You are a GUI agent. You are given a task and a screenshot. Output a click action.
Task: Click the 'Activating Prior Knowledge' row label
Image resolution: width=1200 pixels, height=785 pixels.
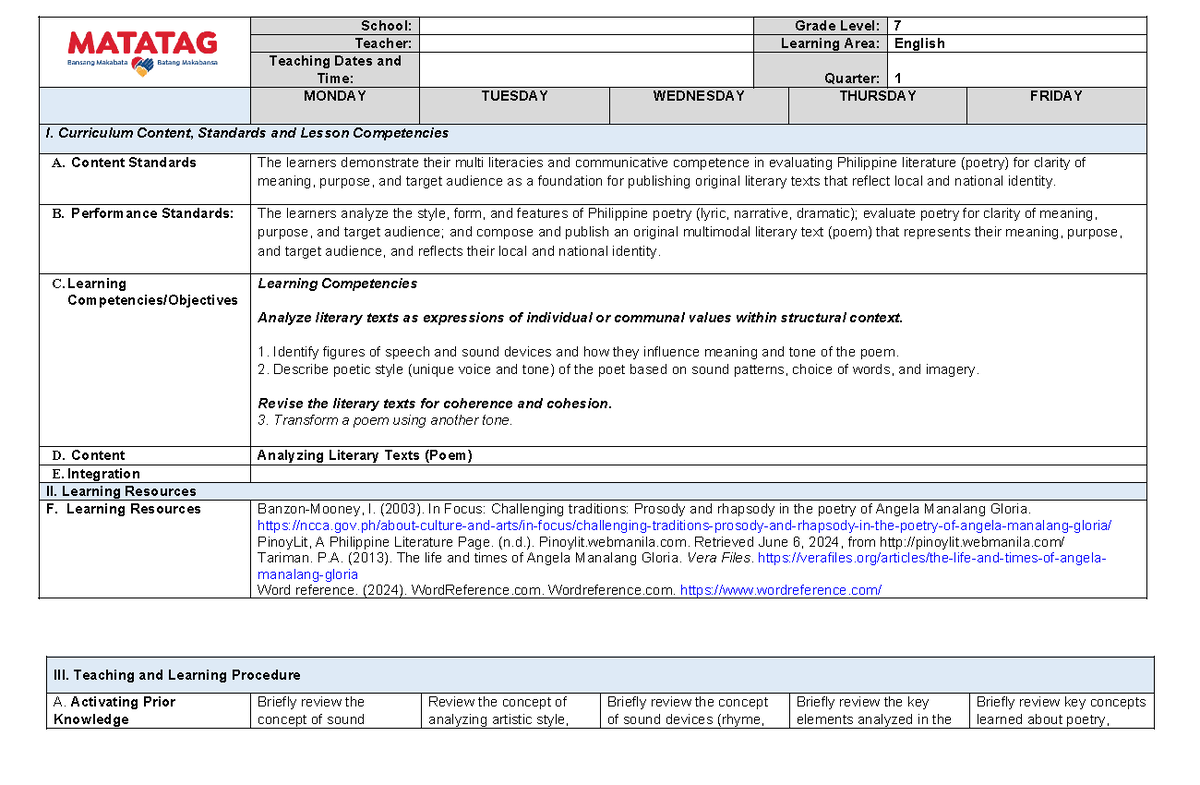point(114,710)
